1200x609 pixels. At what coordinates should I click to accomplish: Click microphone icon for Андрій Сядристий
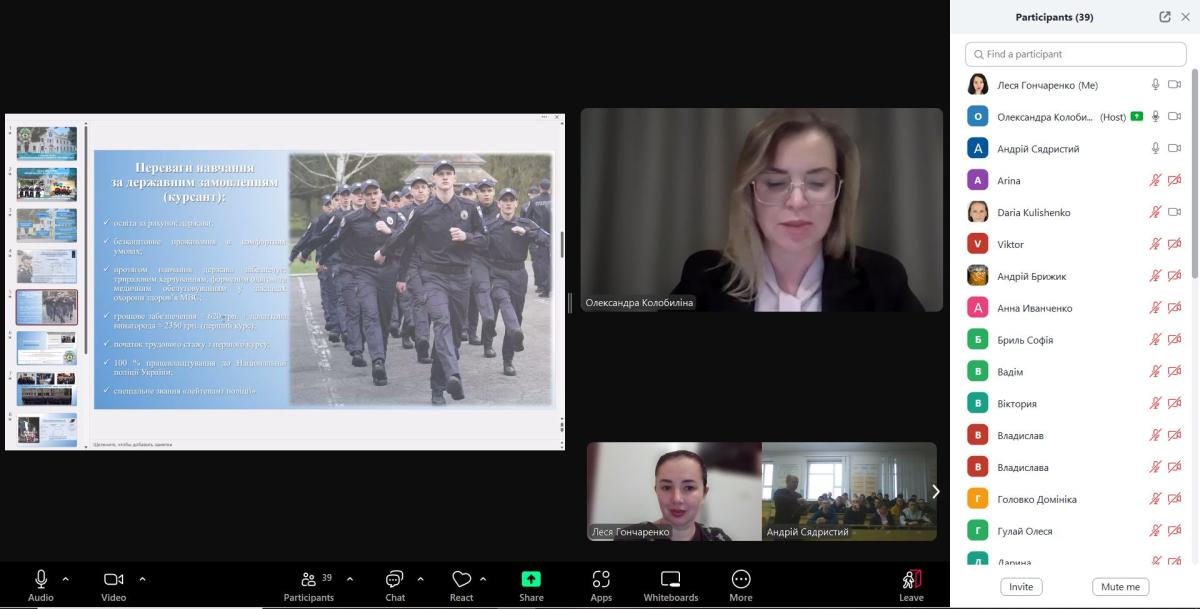pyautogui.click(x=1155, y=149)
